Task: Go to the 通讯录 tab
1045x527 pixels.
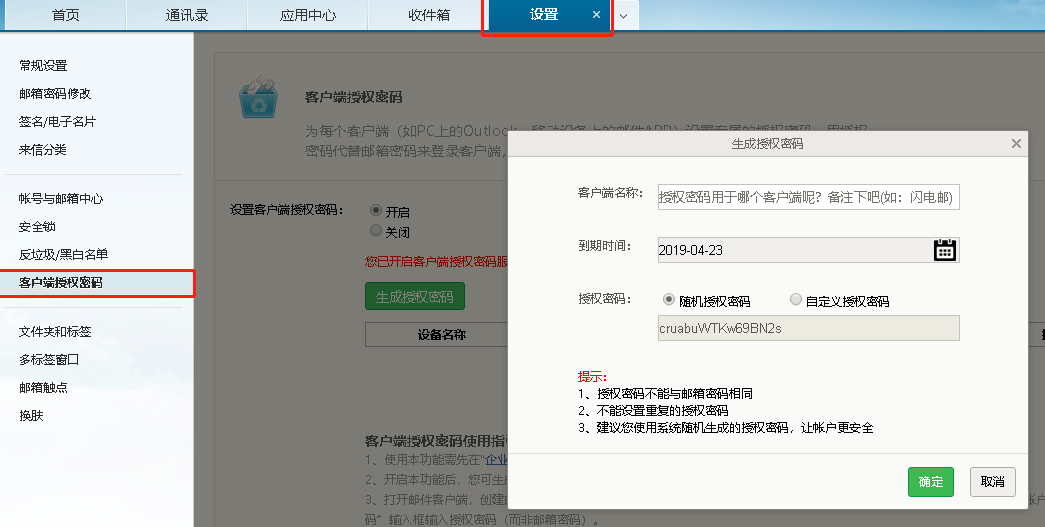Action: point(187,15)
